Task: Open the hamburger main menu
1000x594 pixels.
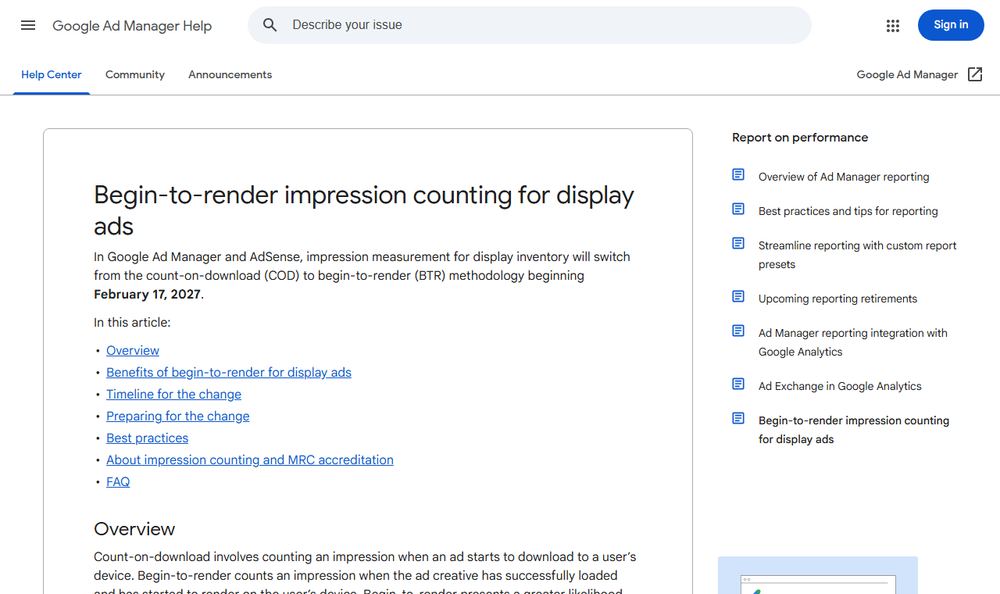Action: [x=28, y=26]
